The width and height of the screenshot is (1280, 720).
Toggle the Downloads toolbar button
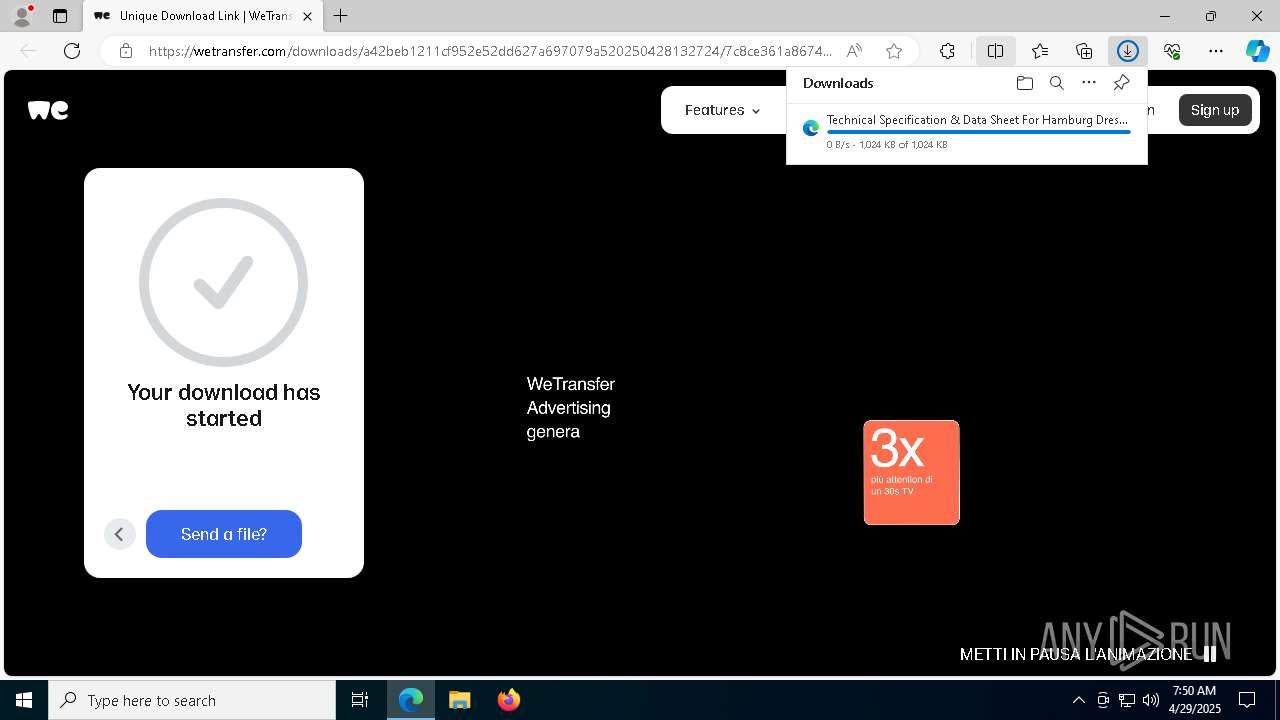(1128, 51)
